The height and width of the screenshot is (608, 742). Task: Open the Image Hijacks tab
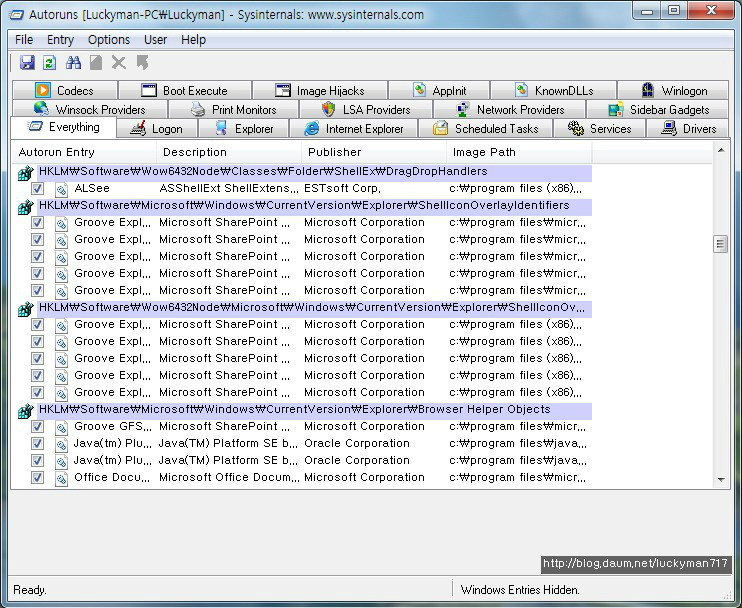tap(320, 90)
